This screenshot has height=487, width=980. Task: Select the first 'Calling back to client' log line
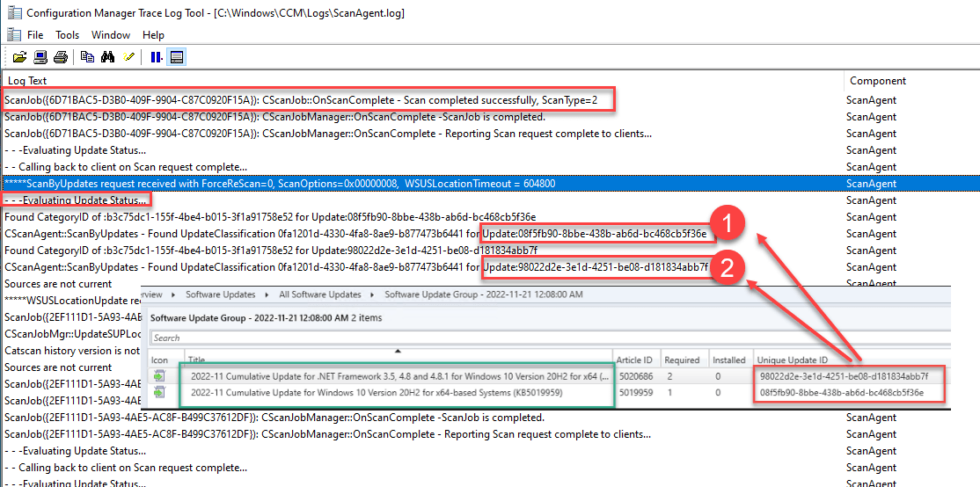pyautogui.click(x=126, y=167)
